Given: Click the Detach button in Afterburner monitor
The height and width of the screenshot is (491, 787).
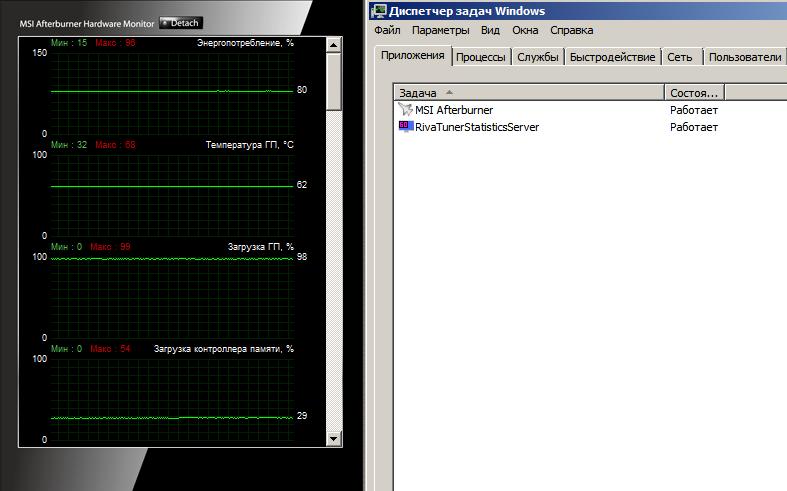Looking at the screenshot, I should 181,23.
